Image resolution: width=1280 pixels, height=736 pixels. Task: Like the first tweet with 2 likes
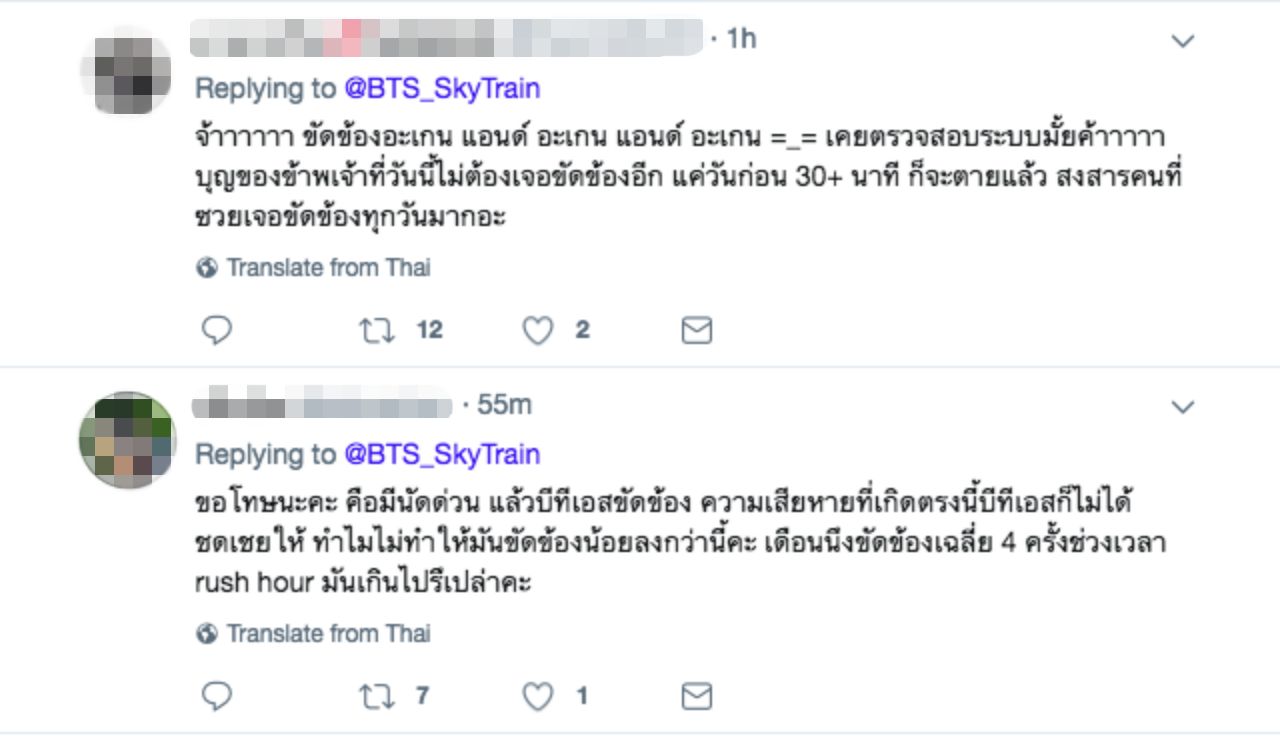pos(538,330)
